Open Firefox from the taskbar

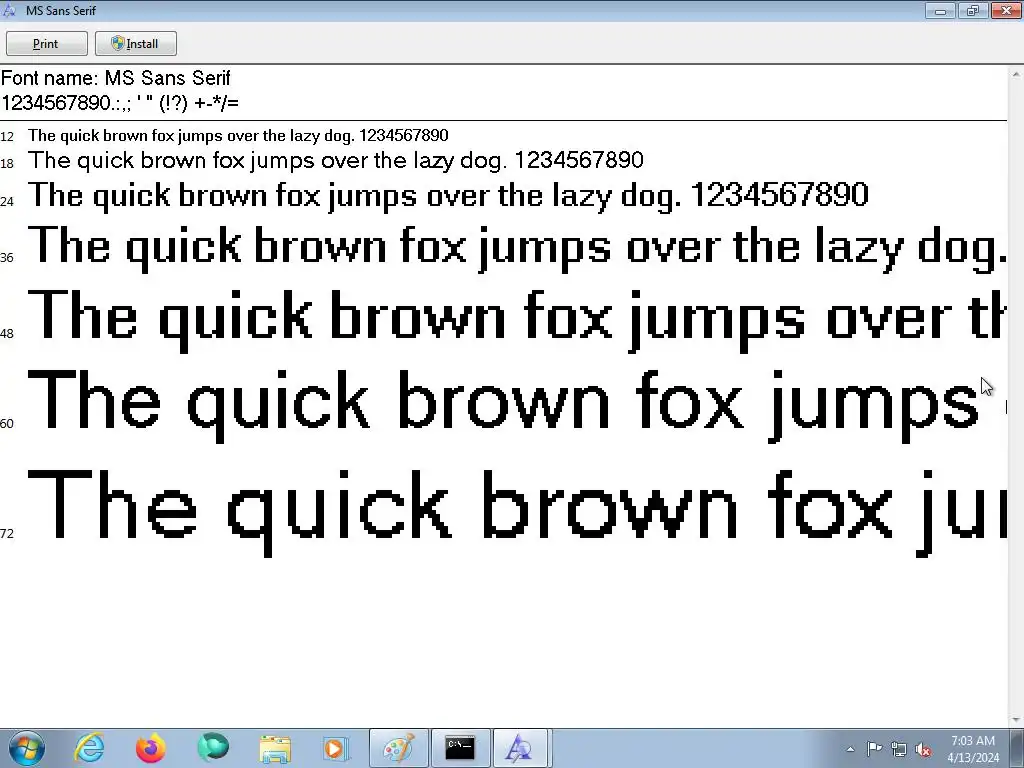150,748
